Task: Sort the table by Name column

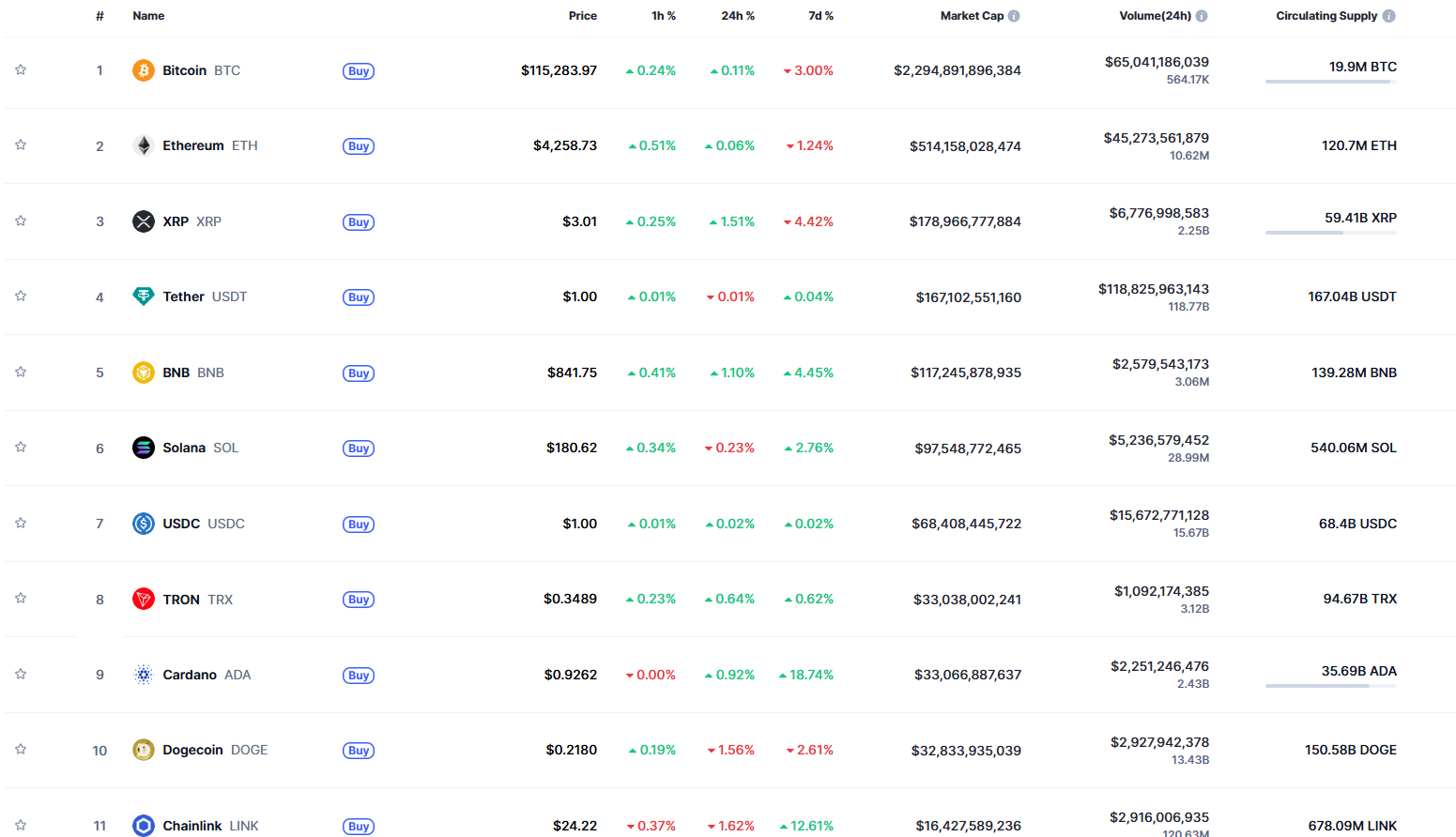Action: coord(148,16)
